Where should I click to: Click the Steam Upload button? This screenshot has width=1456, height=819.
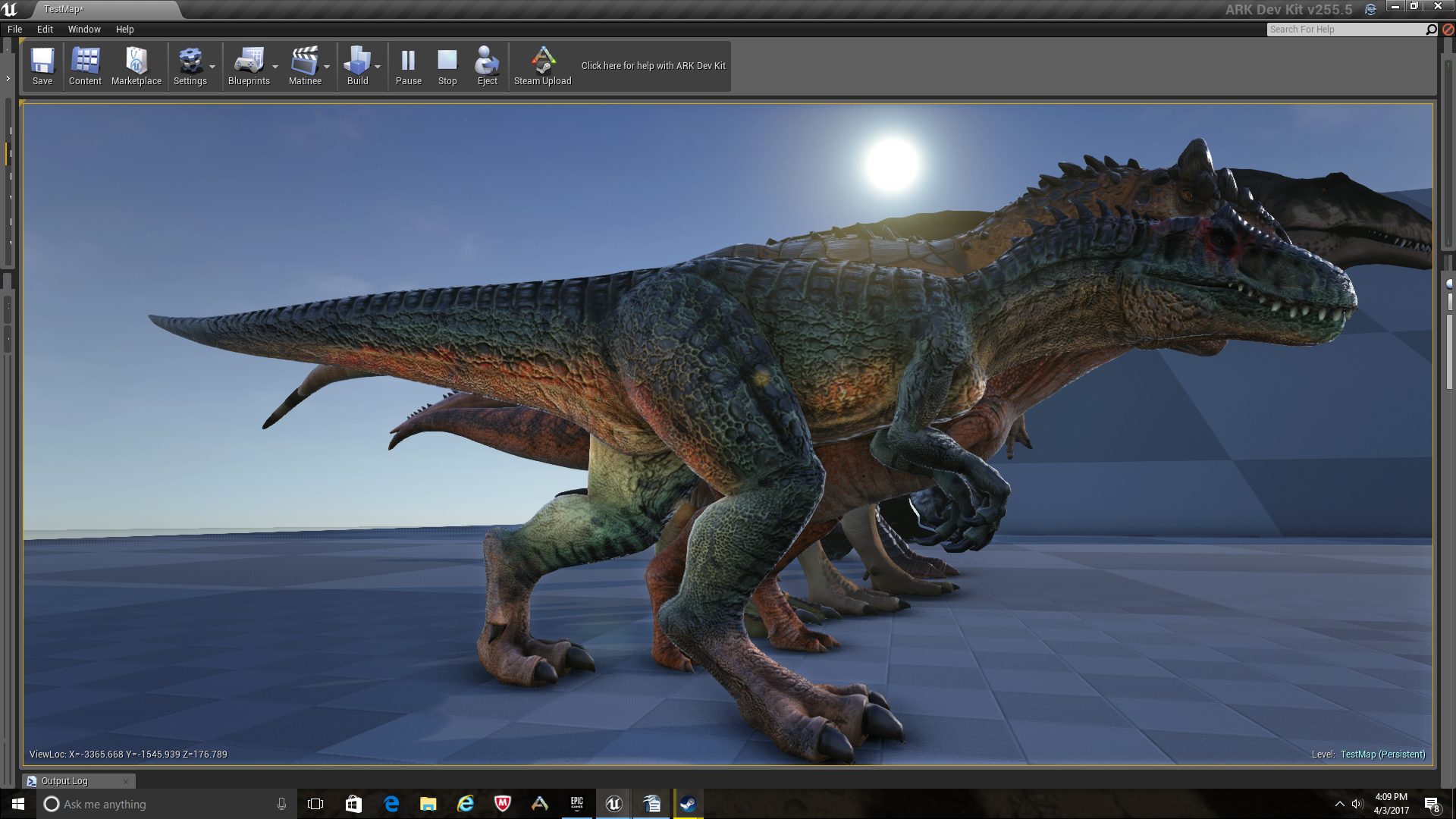(542, 67)
